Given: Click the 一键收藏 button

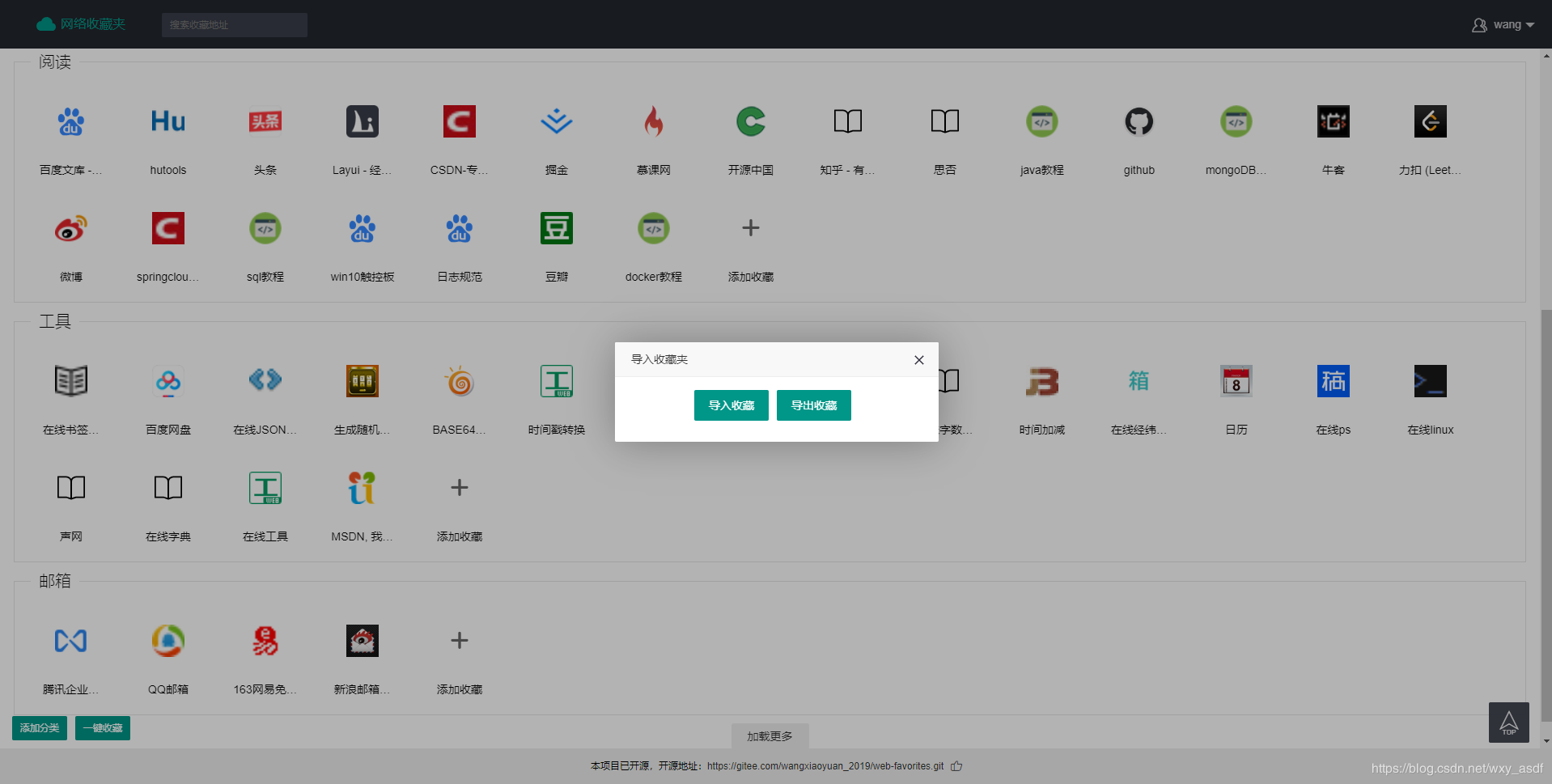Looking at the screenshot, I should [103, 728].
